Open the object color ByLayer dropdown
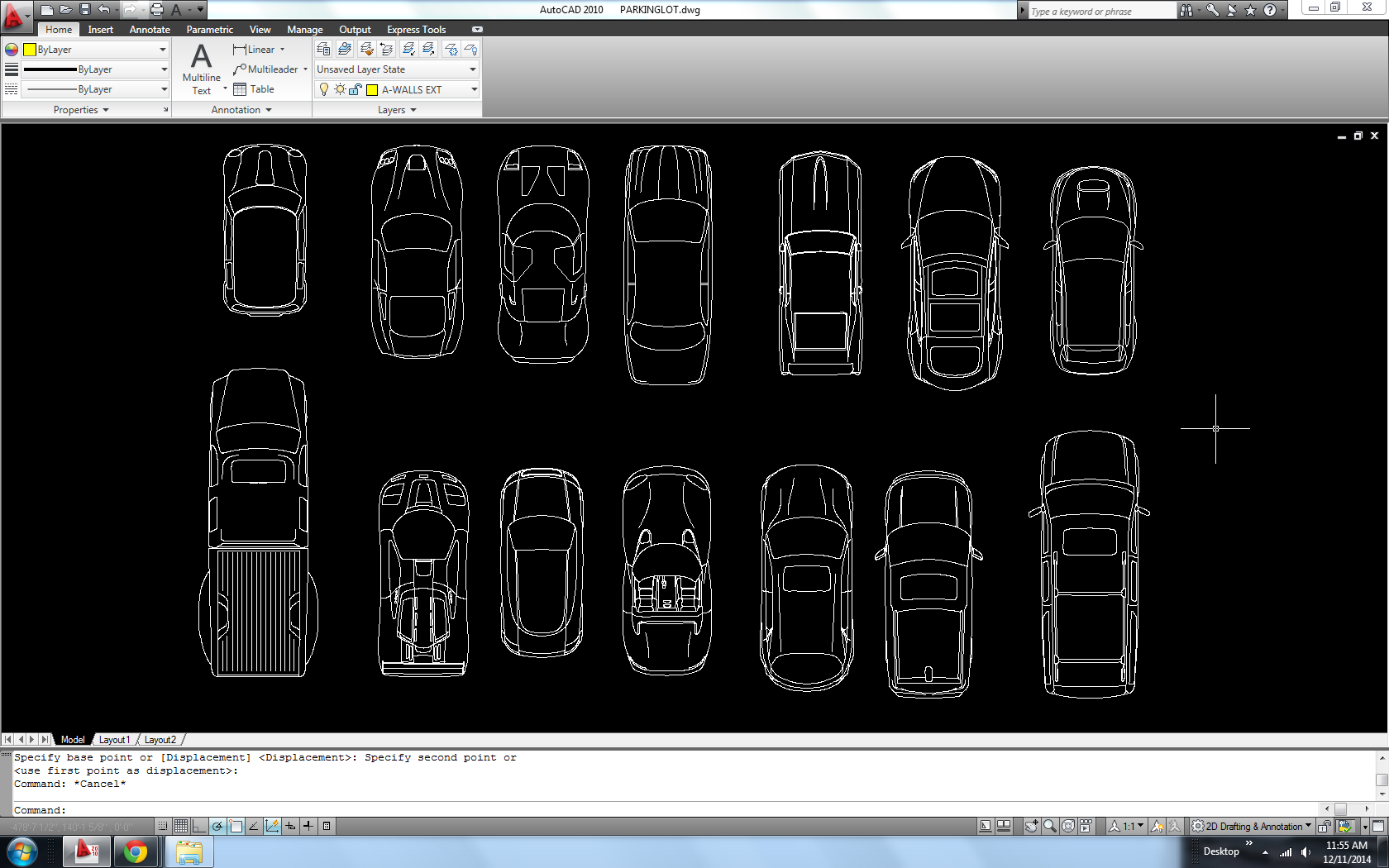Viewport: 1389px width, 868px height. (95, 50)
